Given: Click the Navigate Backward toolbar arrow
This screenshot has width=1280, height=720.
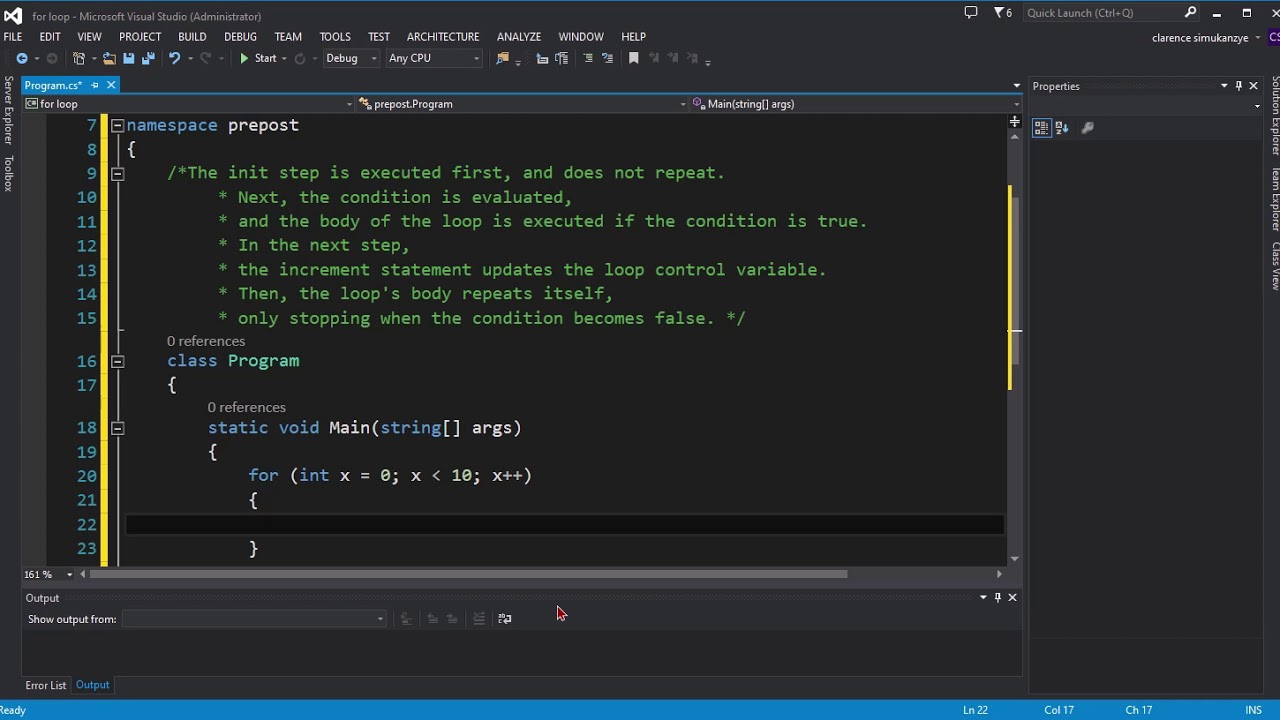Looking at the screenshot, I should [x=21, y=58].
